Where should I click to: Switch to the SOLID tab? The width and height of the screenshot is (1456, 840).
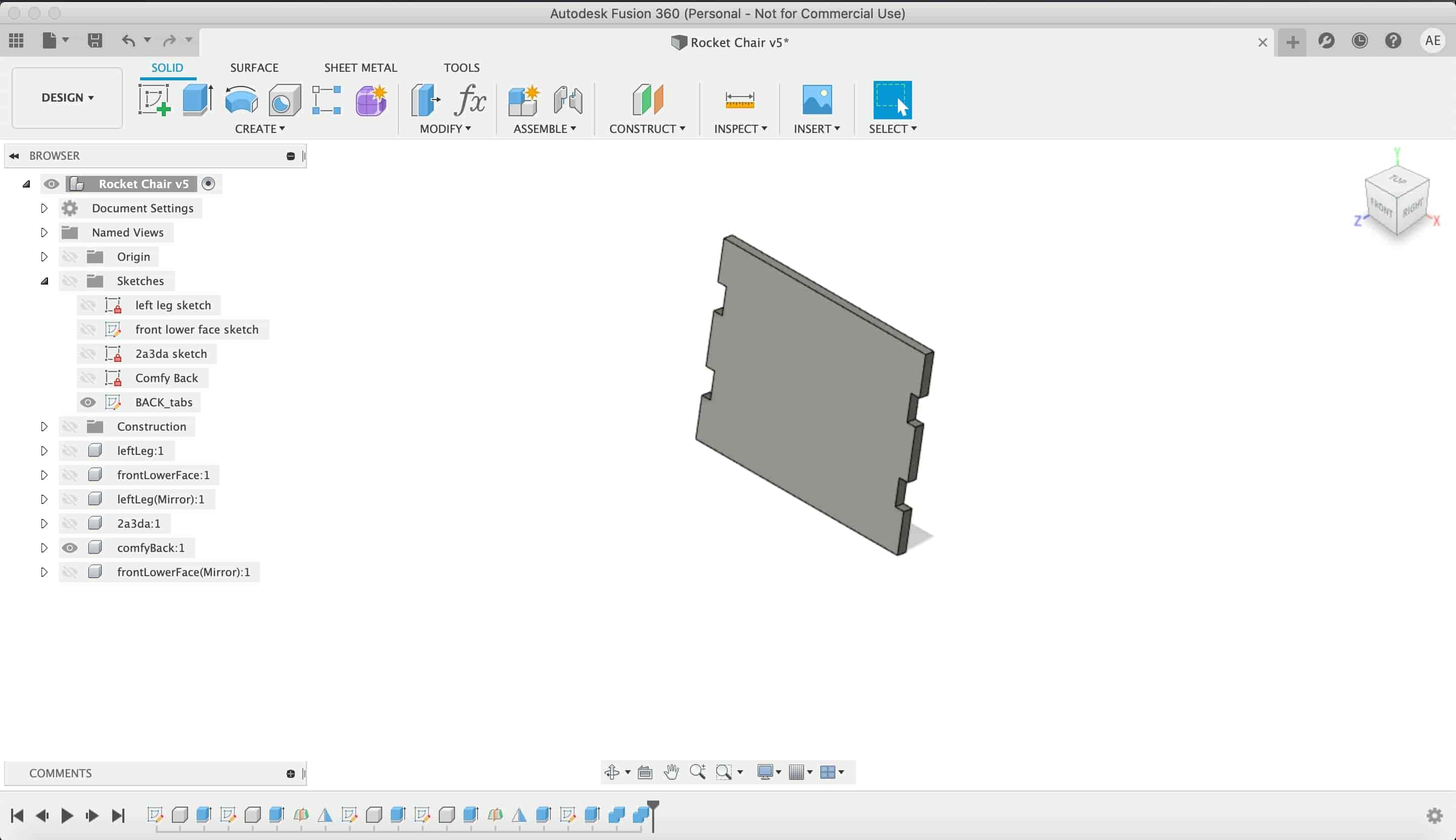point(167,68)
